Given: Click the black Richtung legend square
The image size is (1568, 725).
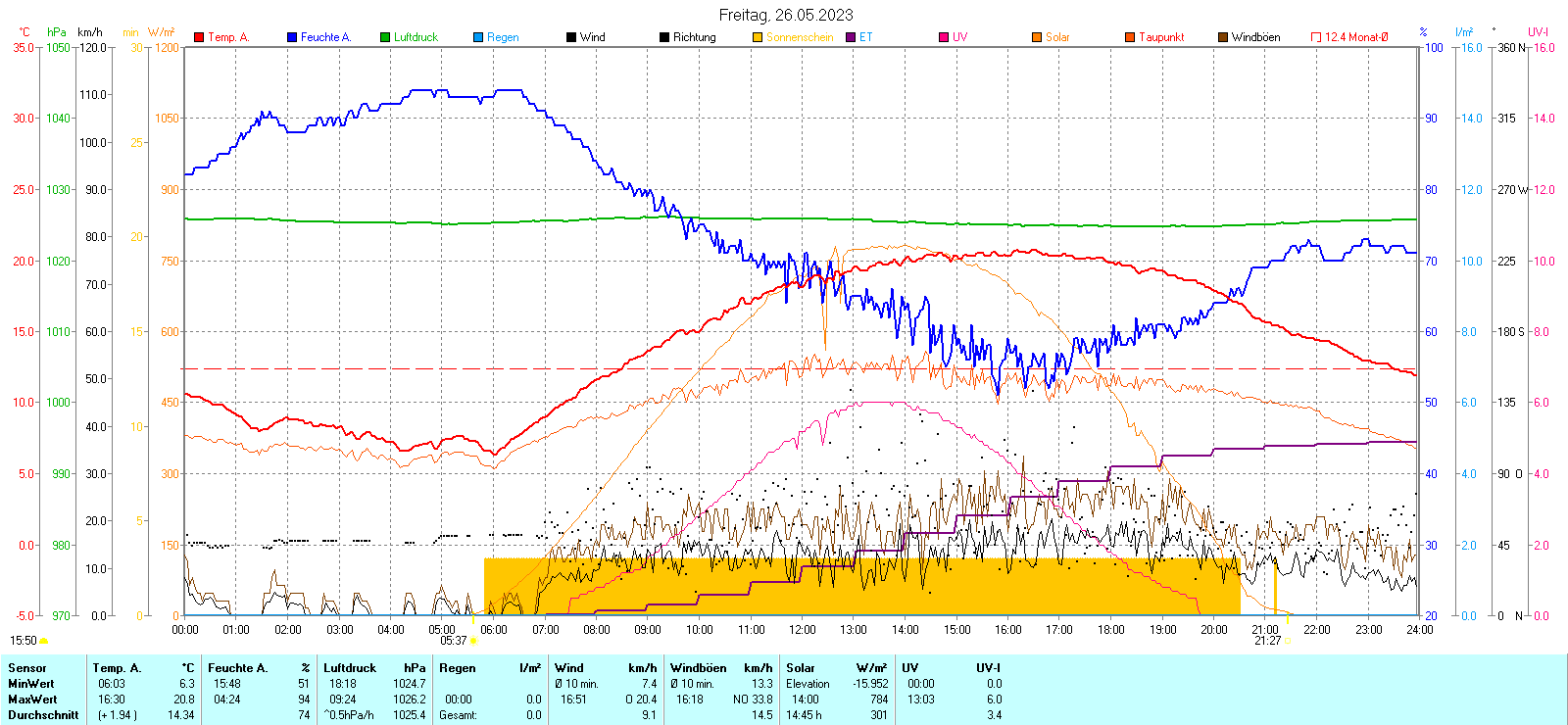Looking at the screenshot, I should pos(664,37).
